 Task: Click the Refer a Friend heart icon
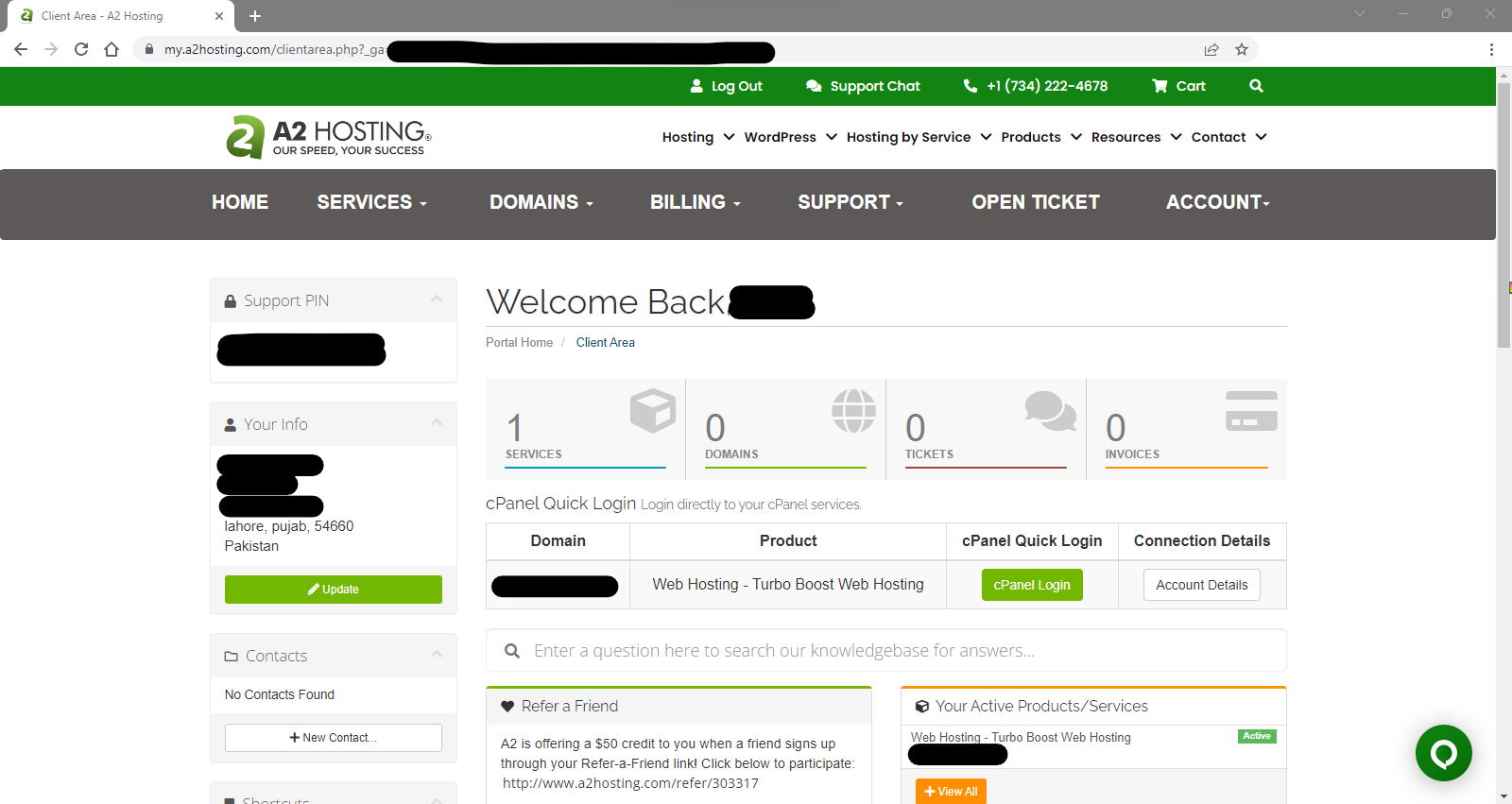pos(507,707)
